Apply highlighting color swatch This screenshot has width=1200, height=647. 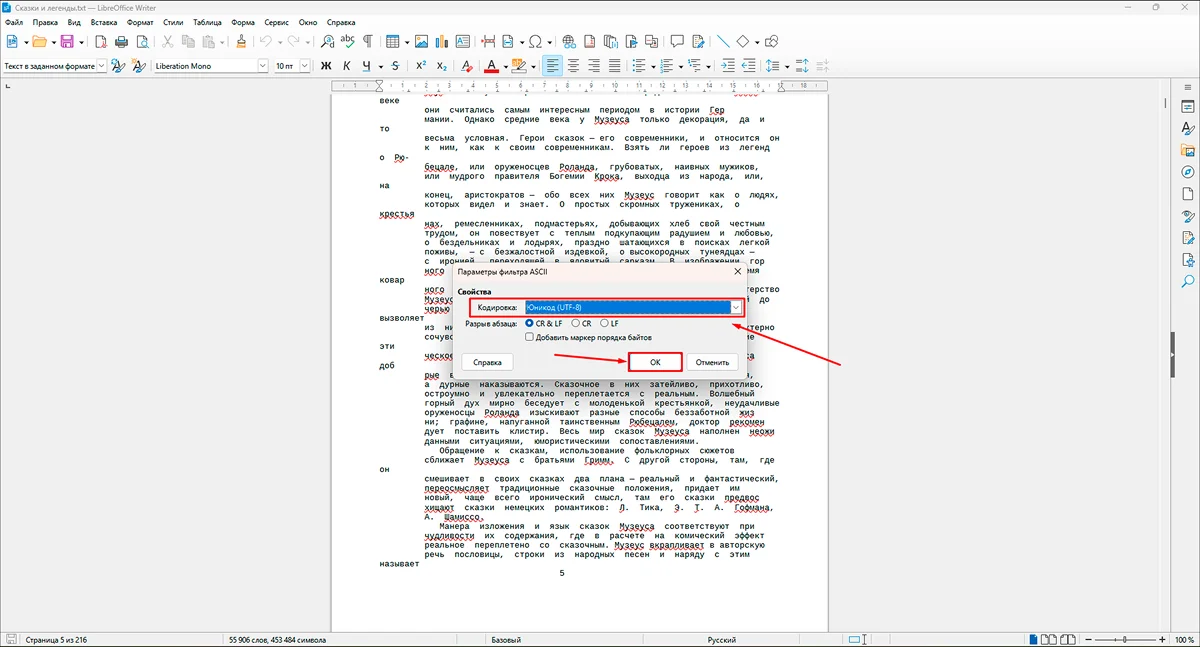tap(518, 66)
